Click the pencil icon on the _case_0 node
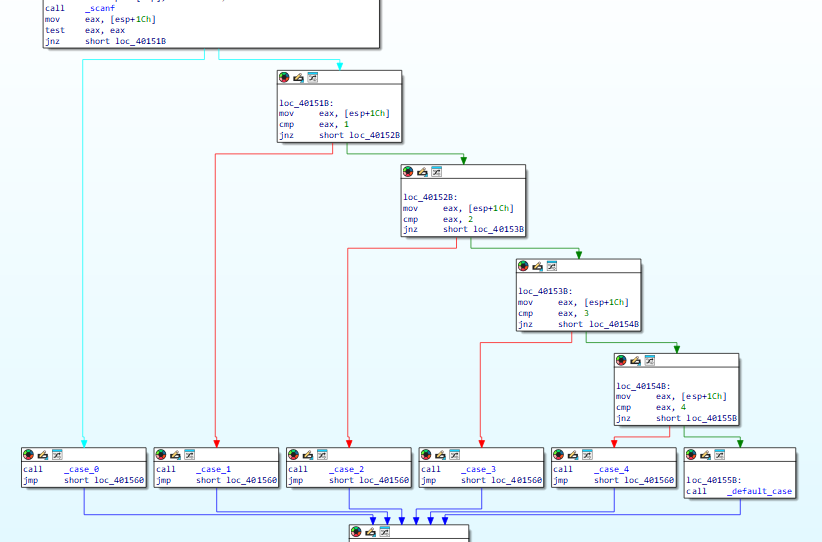 tap(42, 455)
